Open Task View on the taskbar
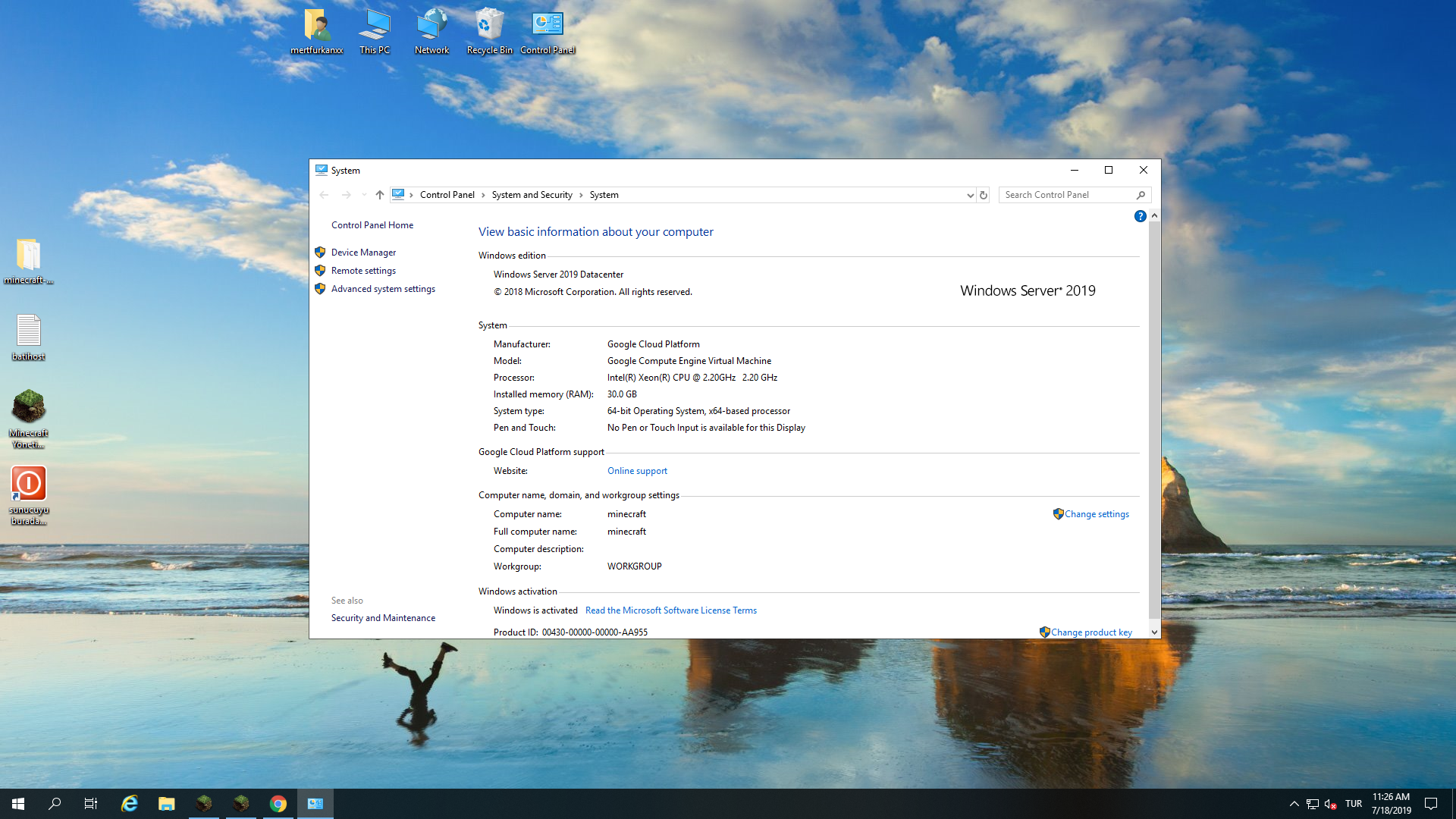The image size is (1456, 819). (91, 804)
